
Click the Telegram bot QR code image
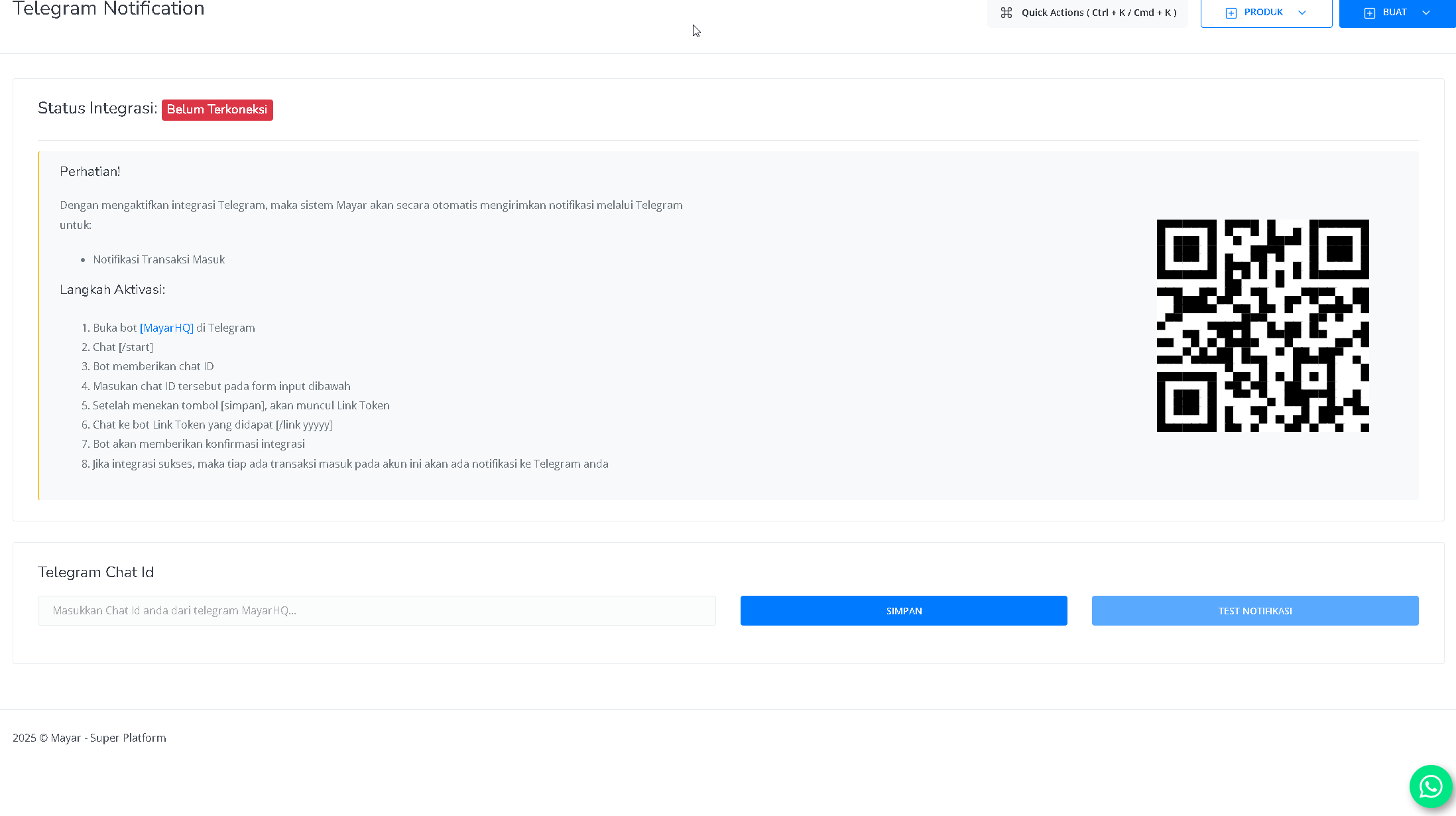pos(1262,326)
